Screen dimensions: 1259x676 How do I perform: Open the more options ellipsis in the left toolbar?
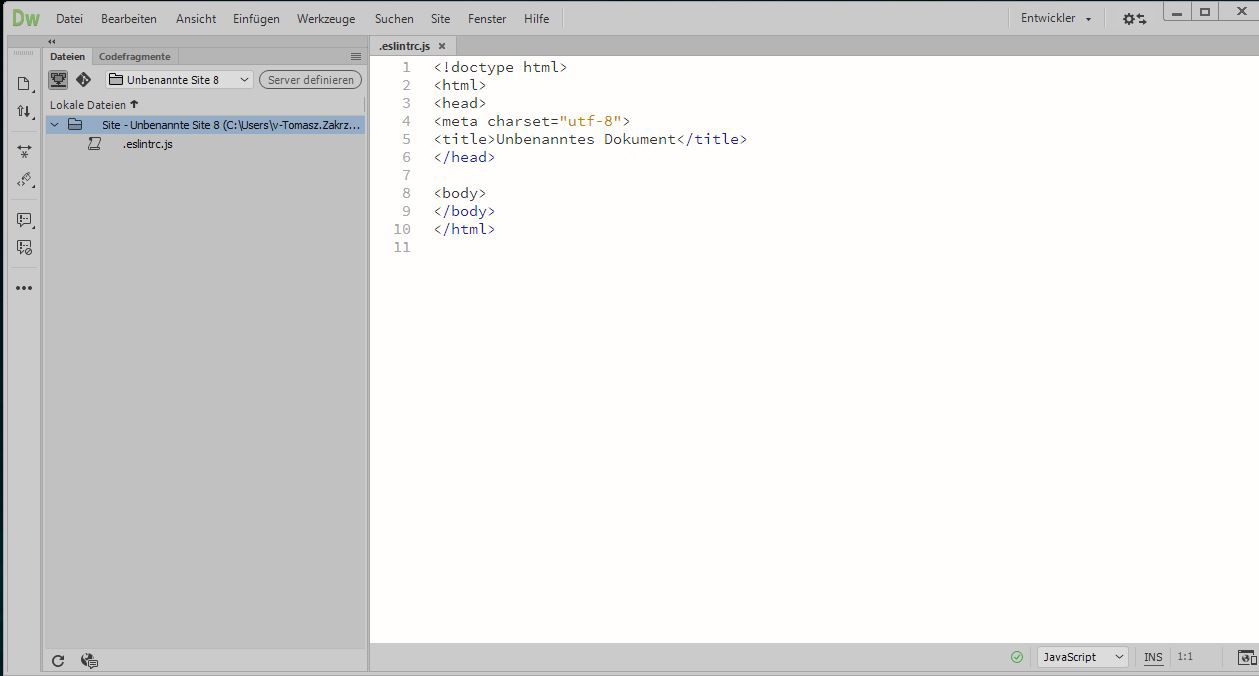[24, 287]
